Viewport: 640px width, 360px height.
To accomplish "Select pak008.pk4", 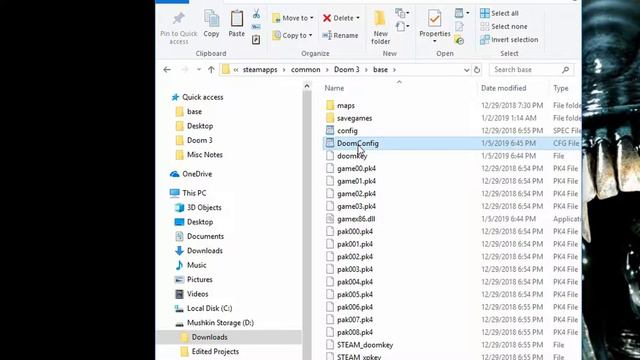I will click(x=355, y=332).
